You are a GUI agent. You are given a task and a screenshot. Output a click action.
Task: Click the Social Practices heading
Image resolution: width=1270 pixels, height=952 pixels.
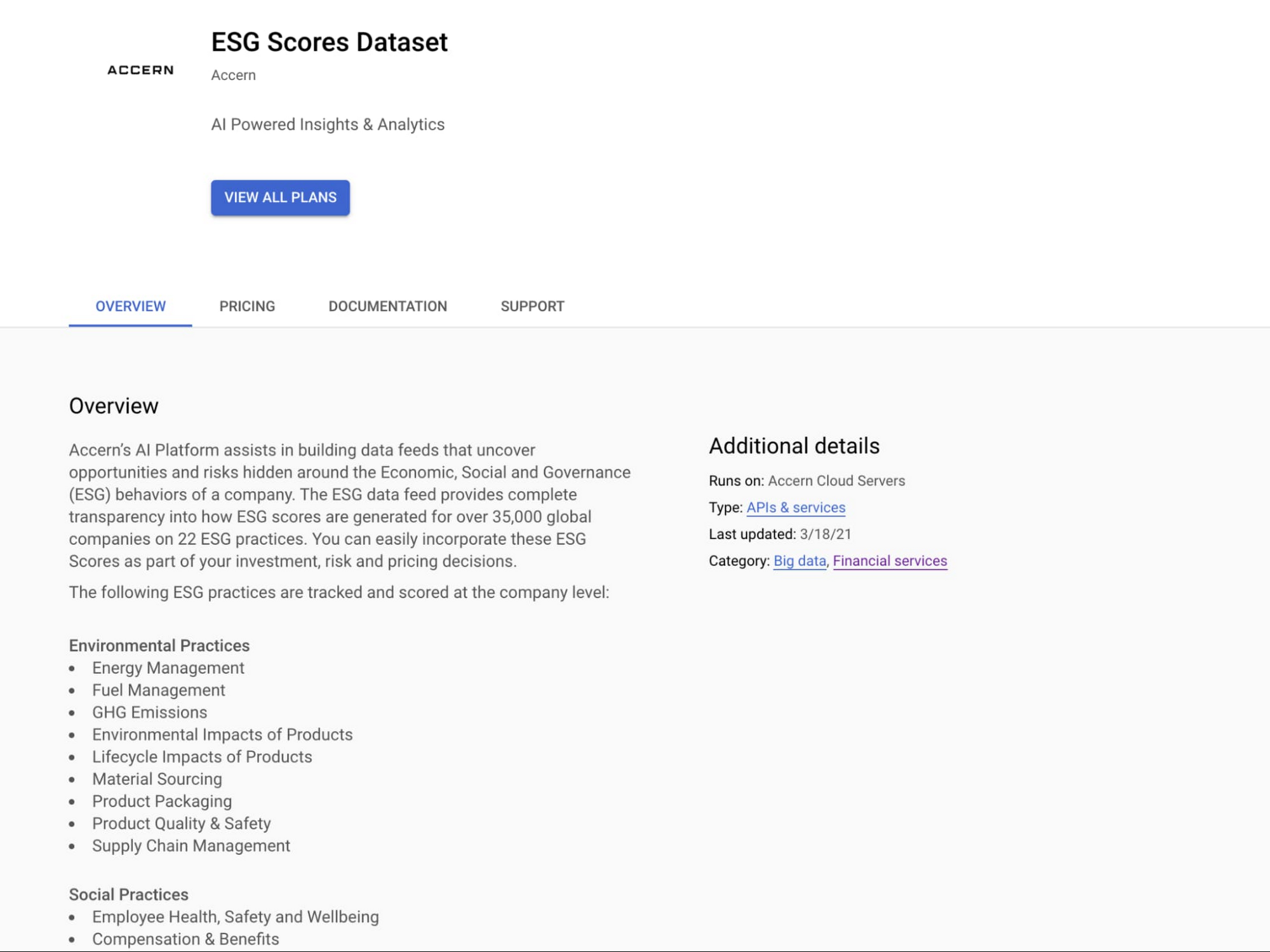[x=128, y=895]
